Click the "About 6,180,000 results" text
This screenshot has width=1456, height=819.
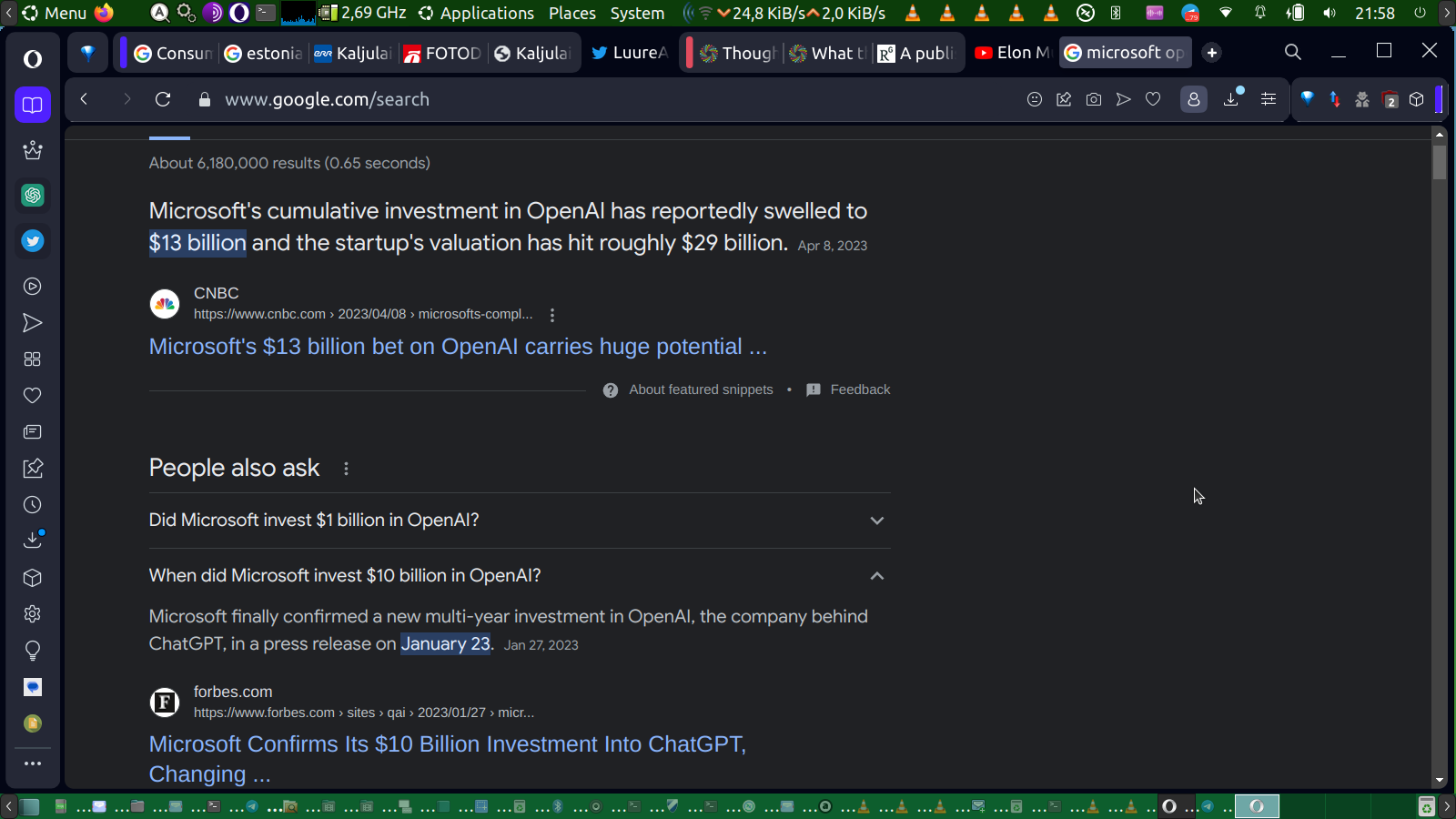(289, 163)
